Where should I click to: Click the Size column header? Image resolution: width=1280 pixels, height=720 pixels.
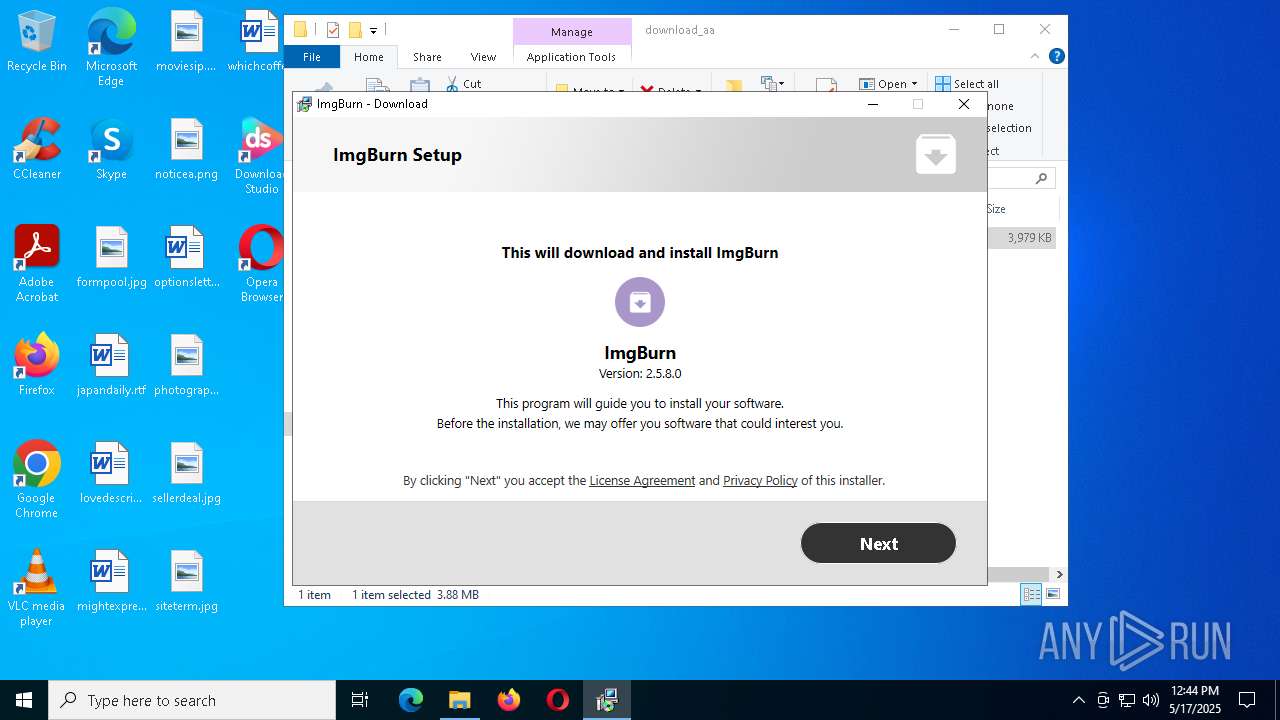[x=1020, y=209]
